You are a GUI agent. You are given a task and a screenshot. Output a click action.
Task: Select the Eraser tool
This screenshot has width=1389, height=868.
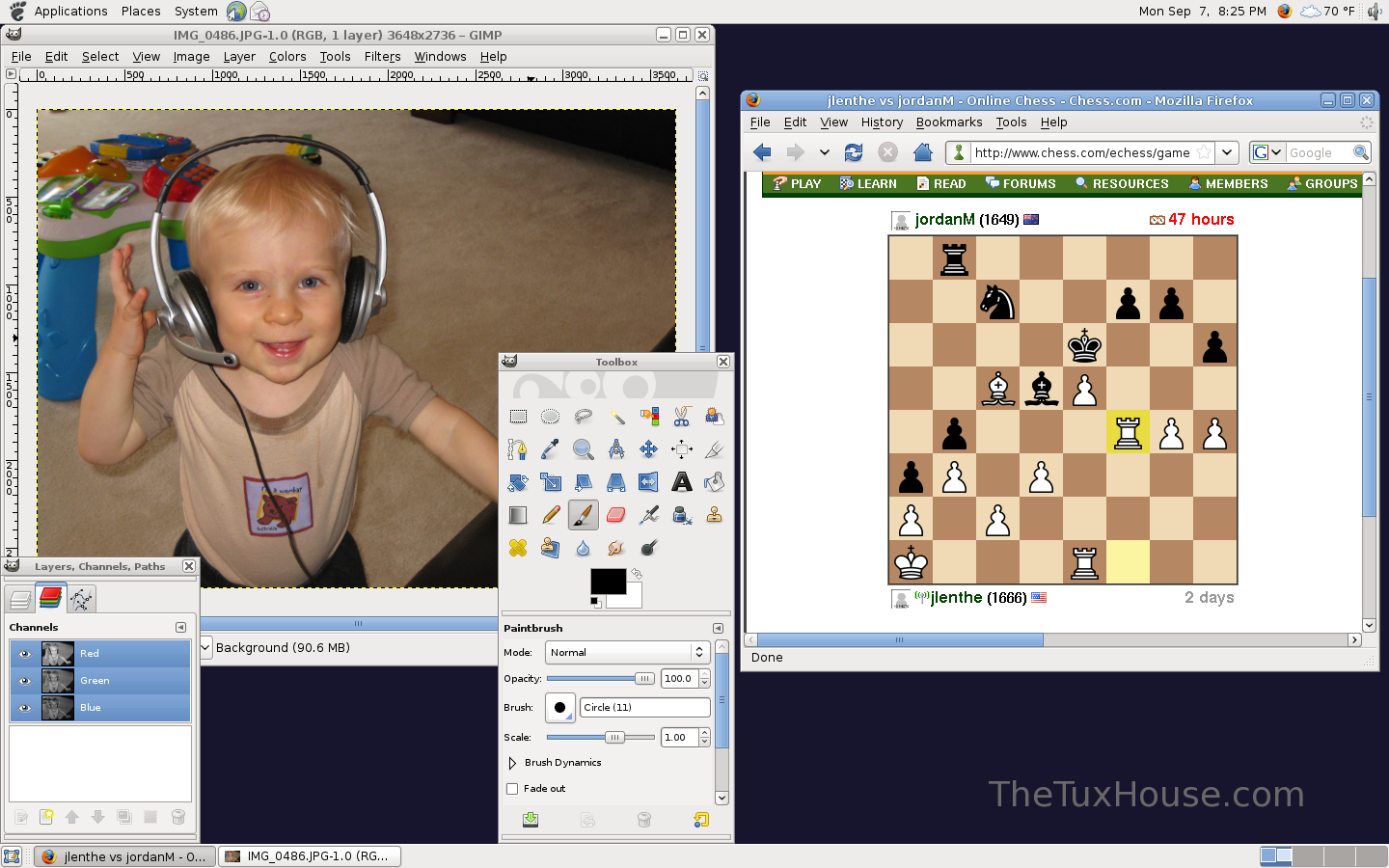click(x=615, y=515)
